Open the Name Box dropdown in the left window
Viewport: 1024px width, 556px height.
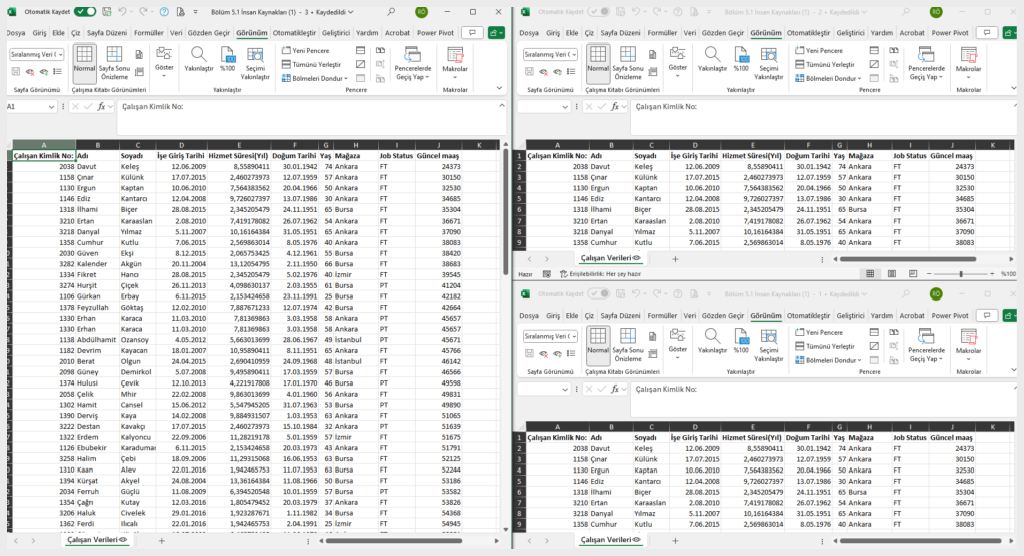coord(52,107)
